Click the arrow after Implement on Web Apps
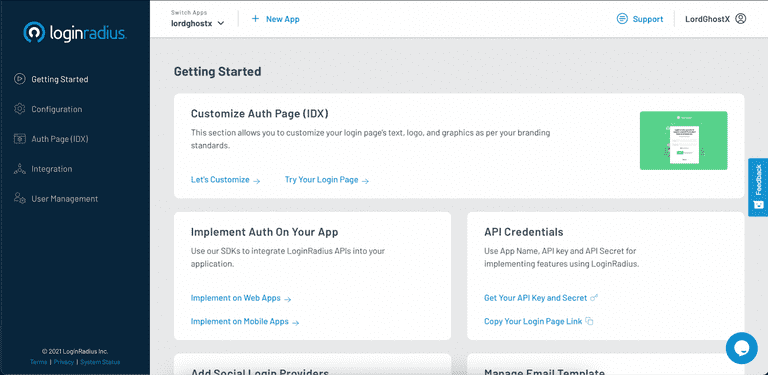Image resolution: width=768 pixels, height=375 pixels. click(x=288, y=299)
